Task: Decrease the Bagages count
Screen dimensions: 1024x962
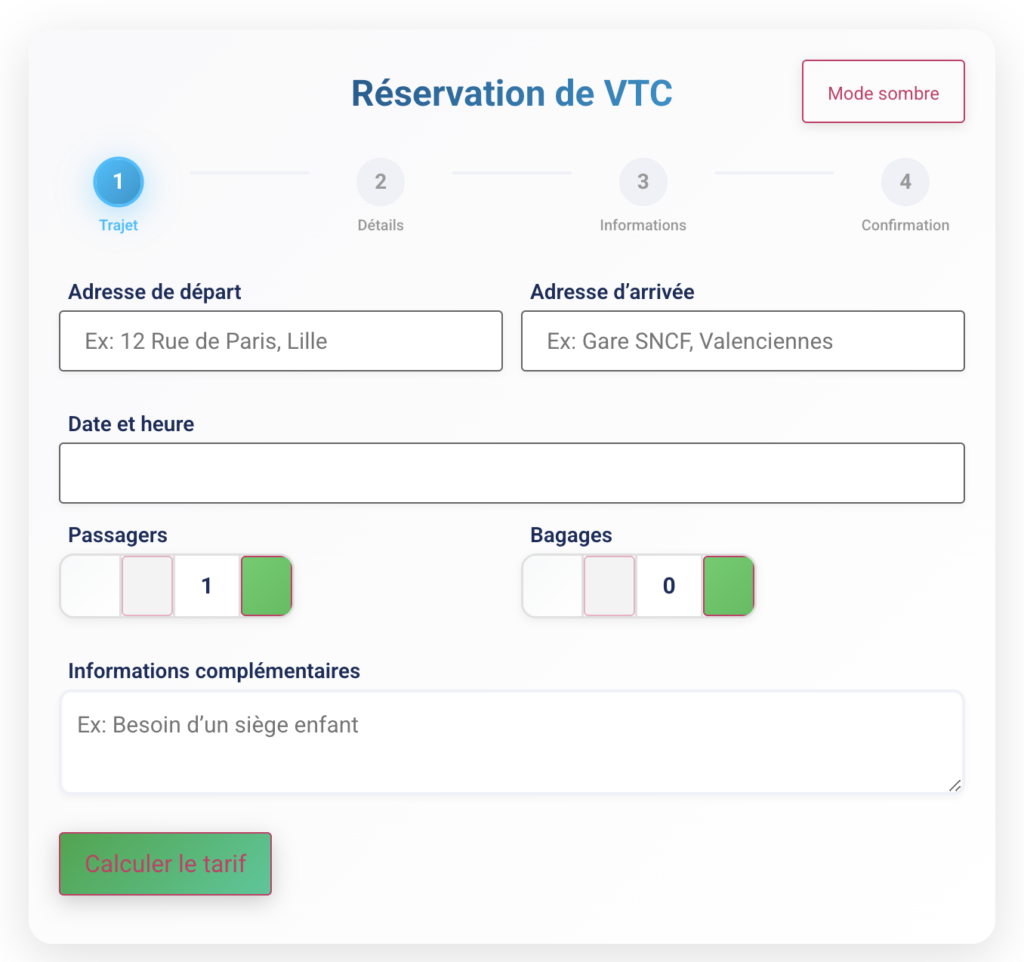Action: [608, 586]
